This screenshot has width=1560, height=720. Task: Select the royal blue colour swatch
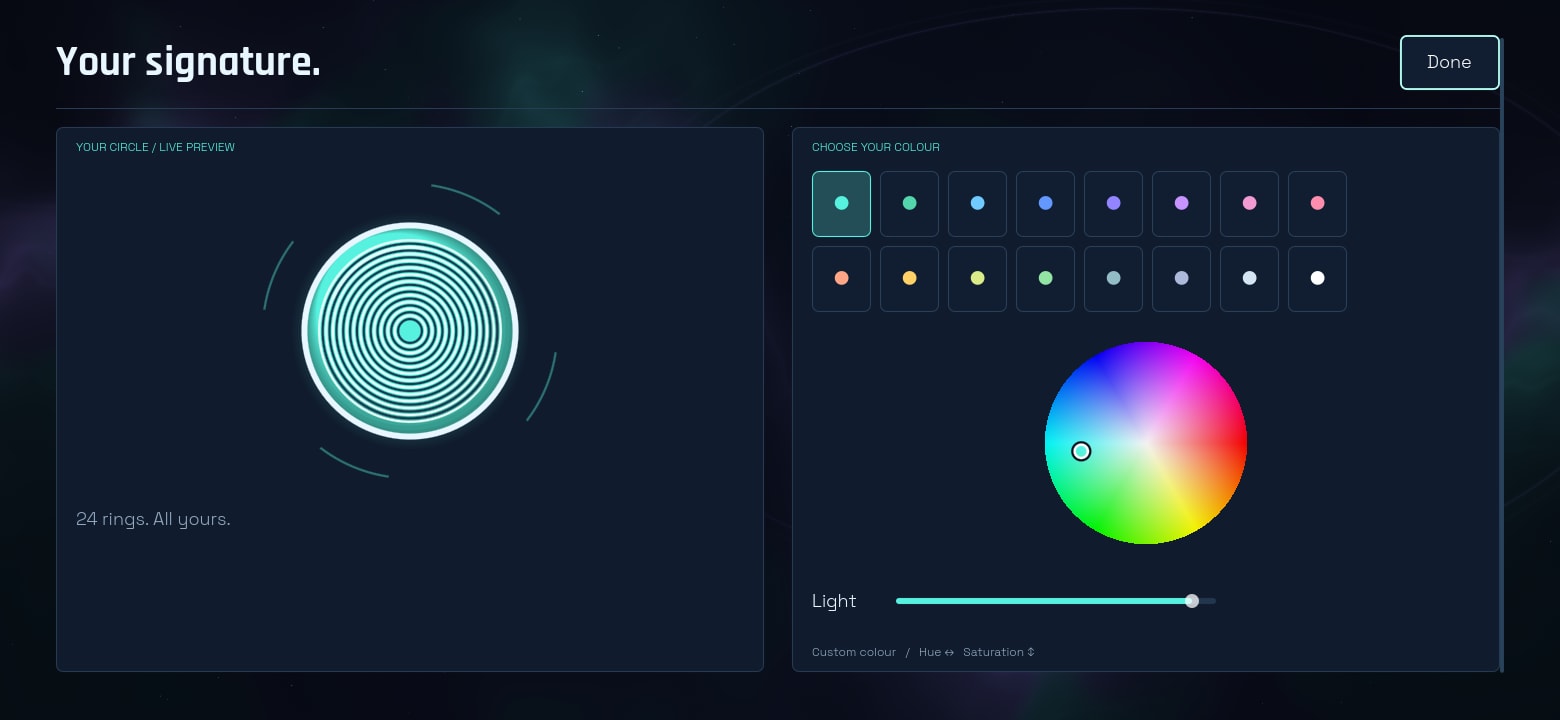pyautogui.click(x=1045, y=204)
